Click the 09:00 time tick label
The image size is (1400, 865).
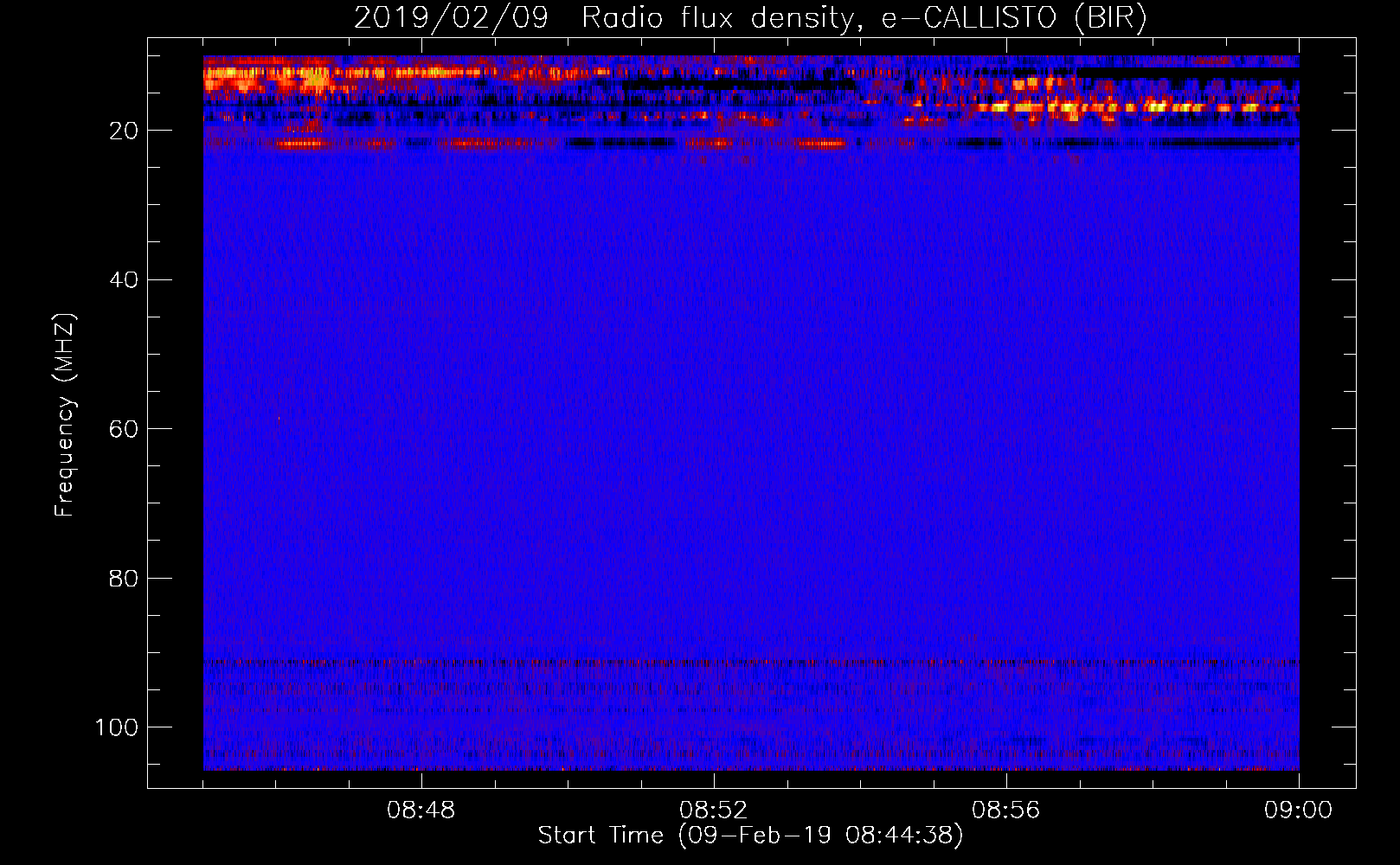click(x=1299, y=811)
